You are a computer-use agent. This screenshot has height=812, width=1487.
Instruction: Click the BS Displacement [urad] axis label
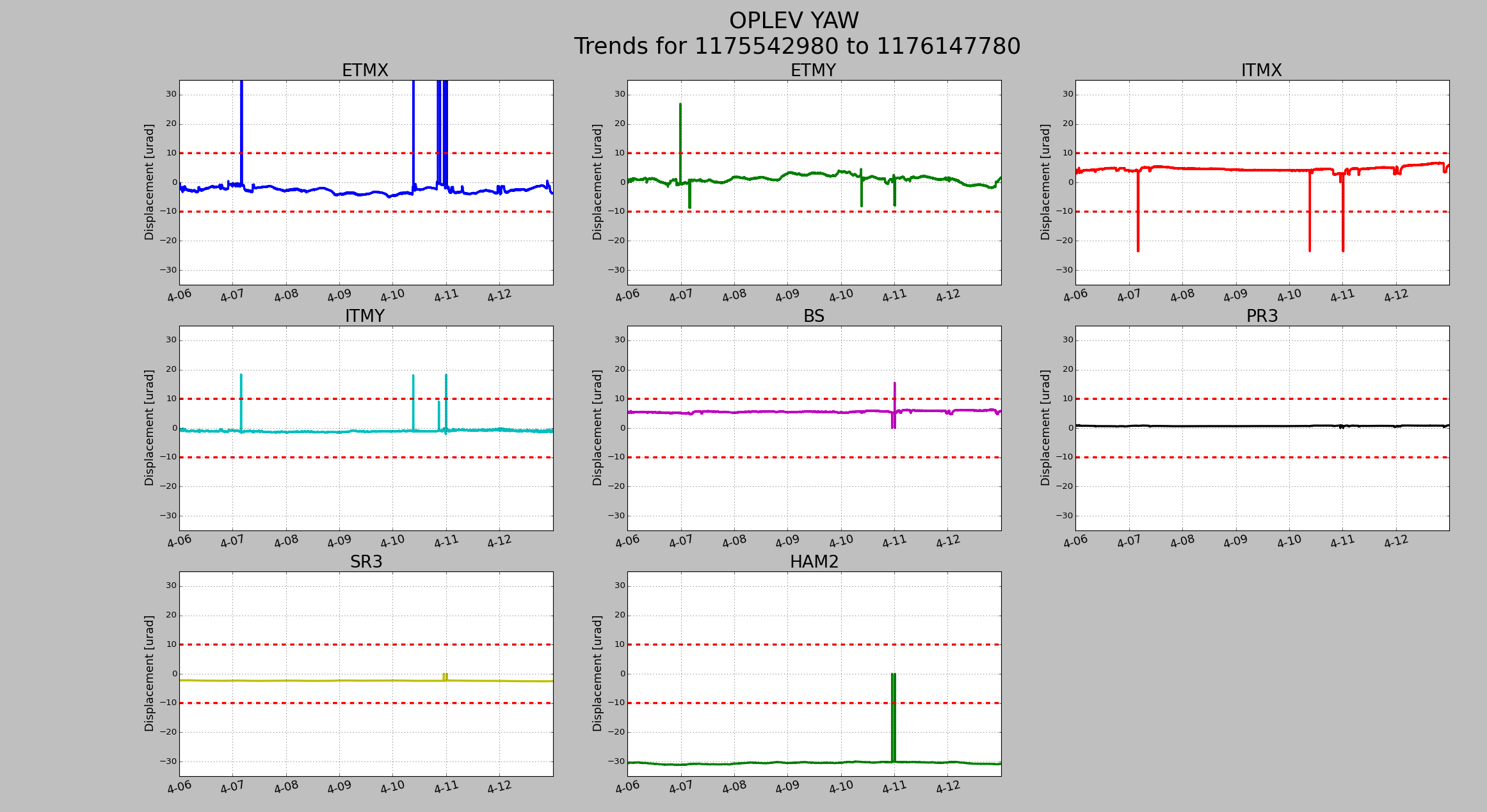pos(597,427)
